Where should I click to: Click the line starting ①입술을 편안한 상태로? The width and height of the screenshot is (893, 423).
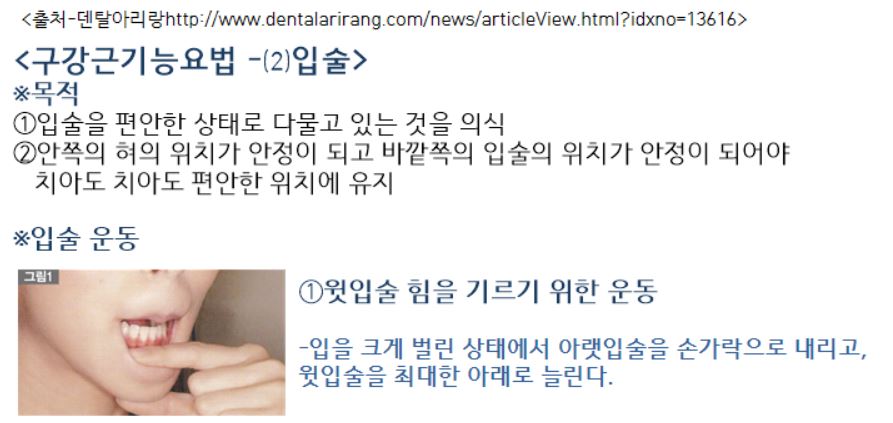tap(259, 122)
